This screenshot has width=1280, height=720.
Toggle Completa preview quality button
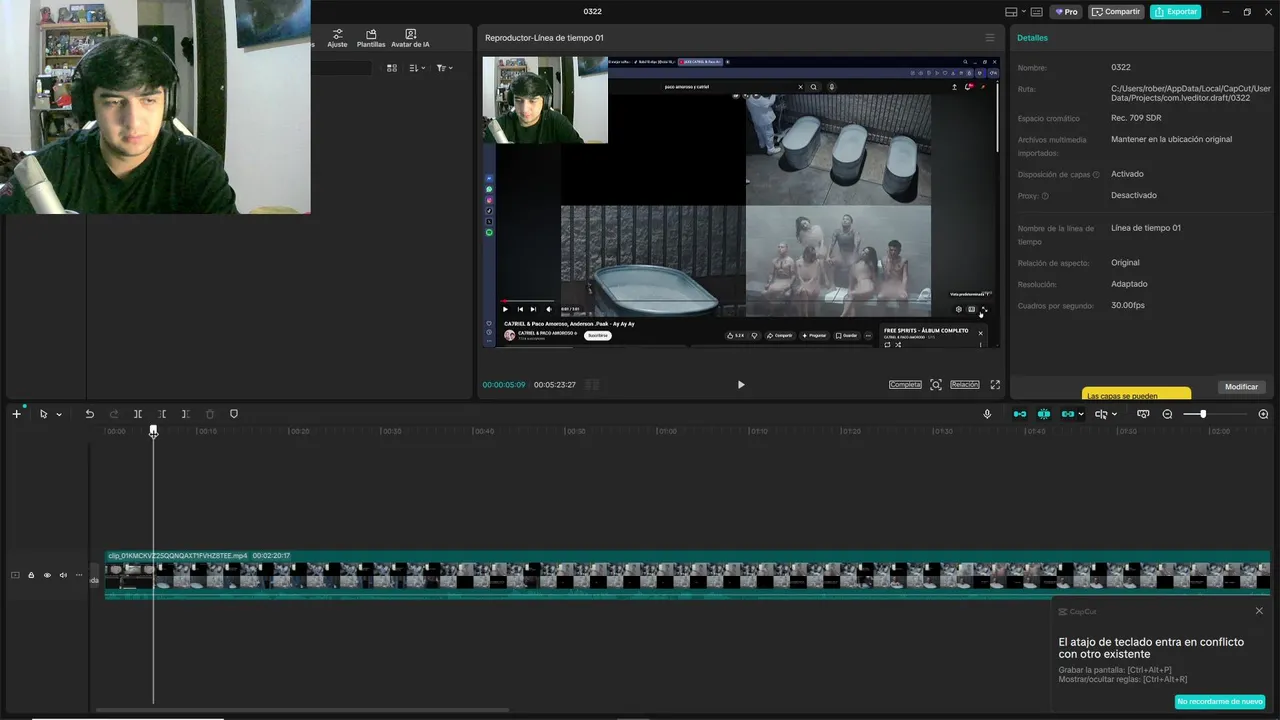(905, 385)
